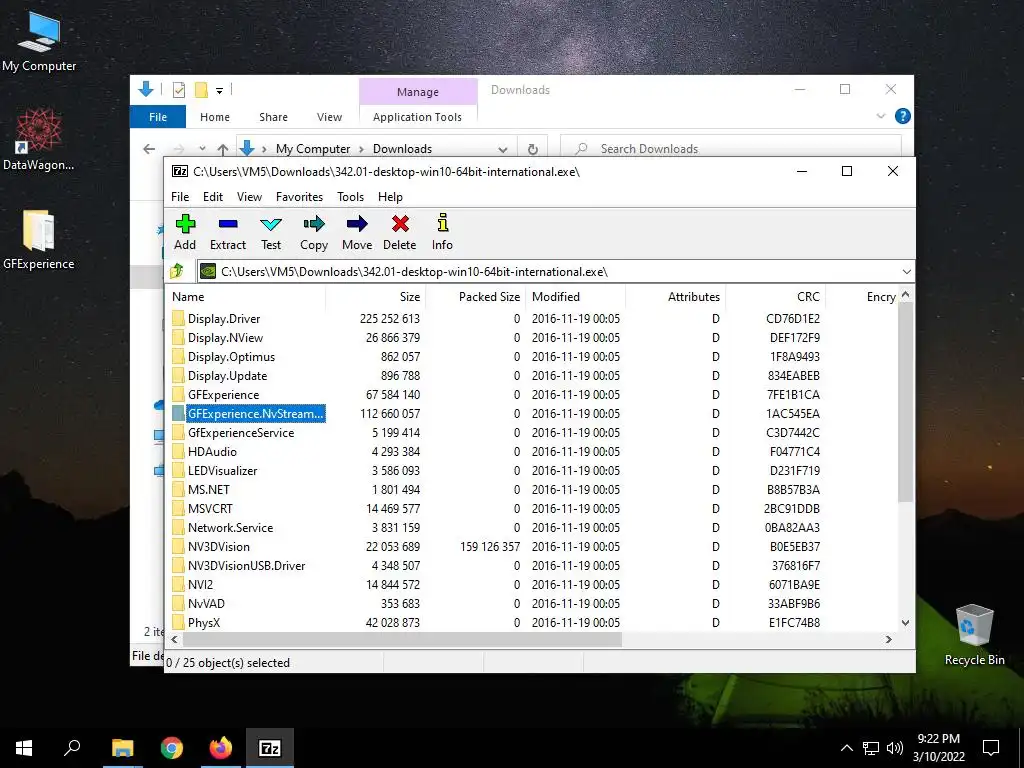The width and height of the screenshot is (1024, 768).
Task: Select the GfExperienceService folder
Action: [x=241, y=432]
